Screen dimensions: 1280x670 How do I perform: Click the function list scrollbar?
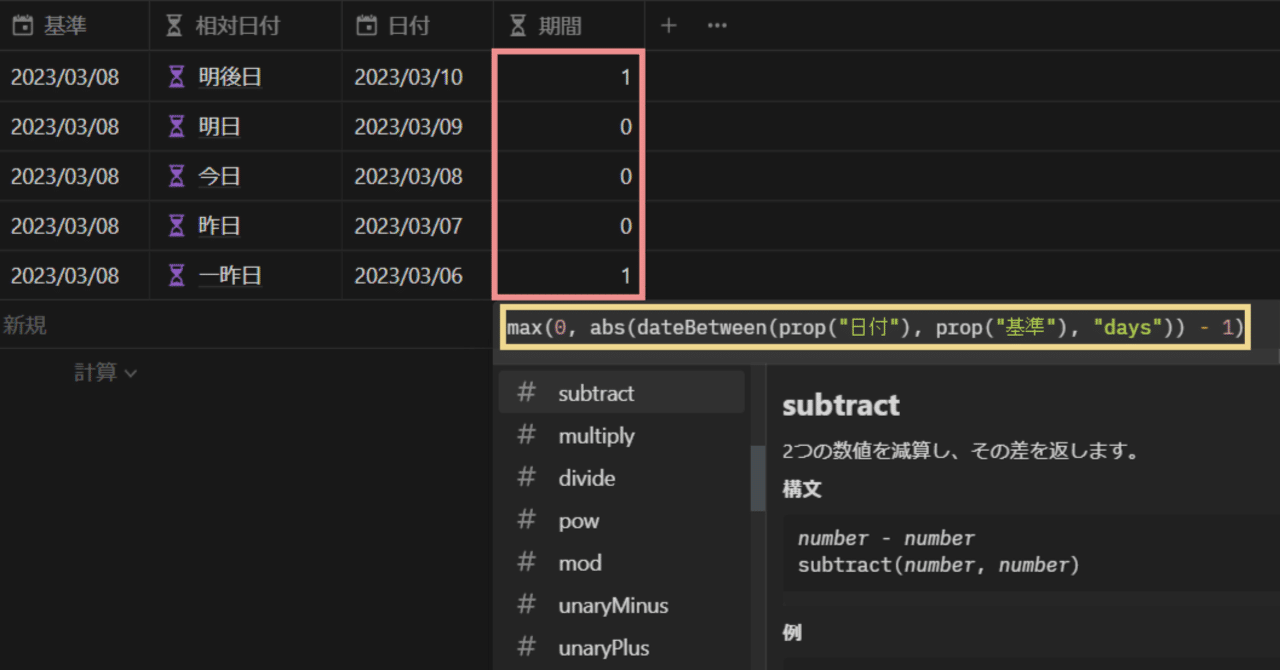click(x=755, y=478)
